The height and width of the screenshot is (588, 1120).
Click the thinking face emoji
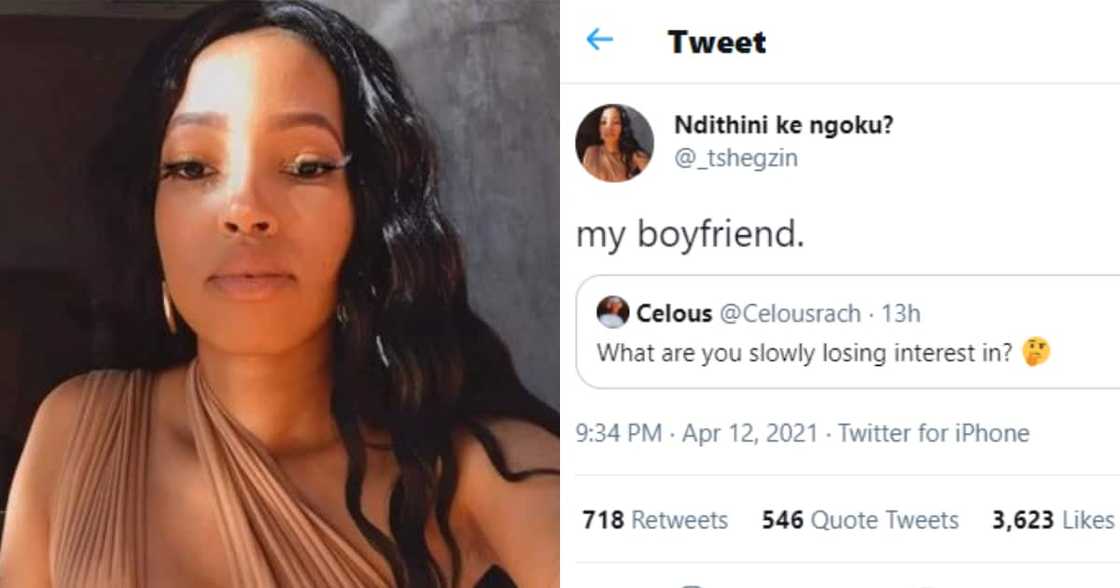coord(919,351)
